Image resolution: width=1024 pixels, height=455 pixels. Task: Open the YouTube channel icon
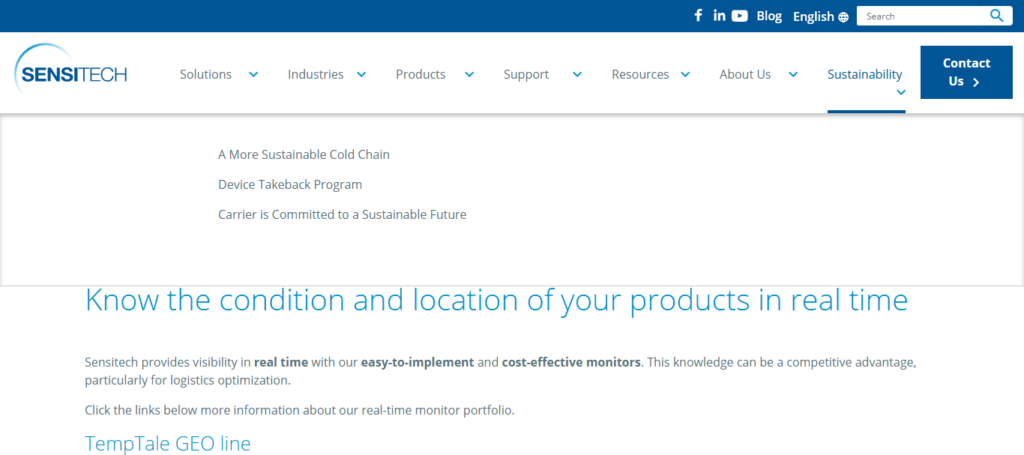(740, 16)
